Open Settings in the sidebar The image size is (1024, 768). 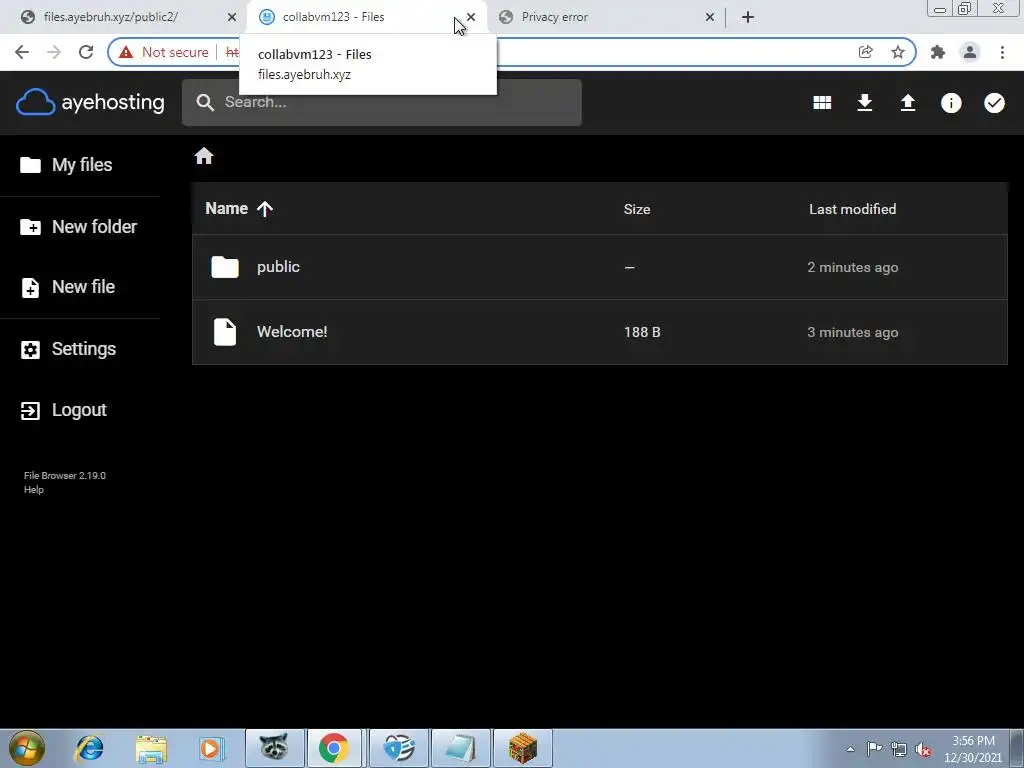point(68,349)
